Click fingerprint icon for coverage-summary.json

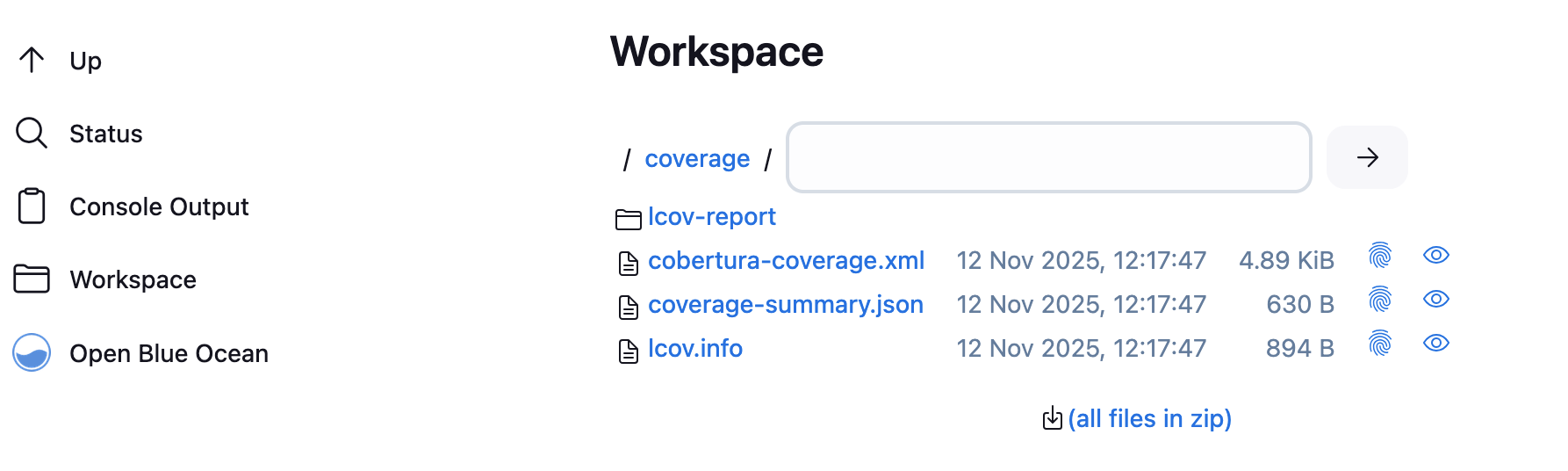click(x=1380, y=300)
